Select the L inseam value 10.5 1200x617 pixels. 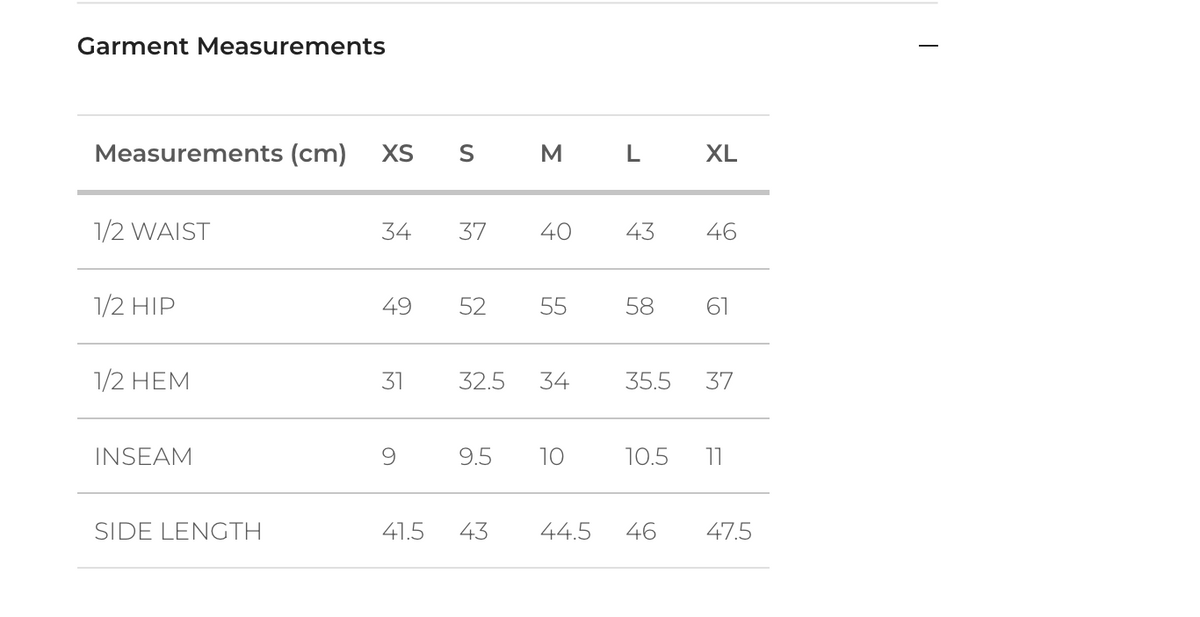[x=646, y=457]
